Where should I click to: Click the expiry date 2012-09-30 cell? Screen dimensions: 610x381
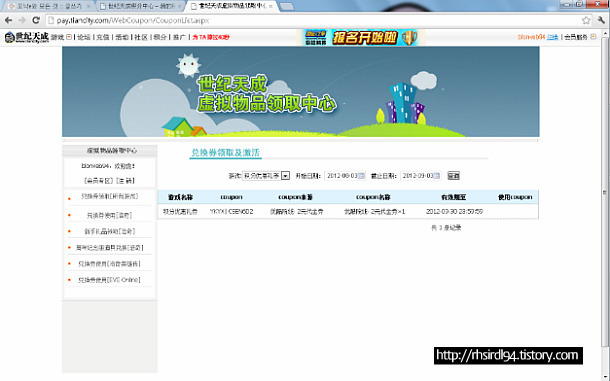tap(454, 212)
